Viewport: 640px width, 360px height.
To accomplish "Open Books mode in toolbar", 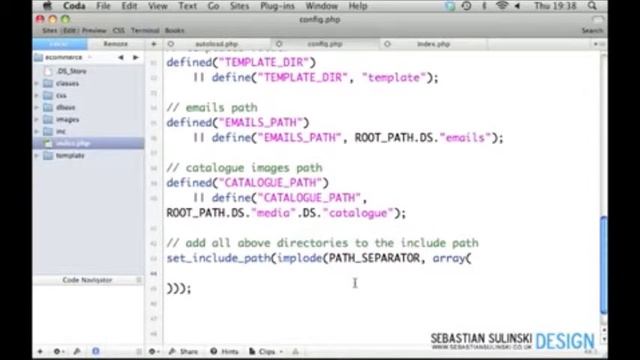I will (174, 31).
